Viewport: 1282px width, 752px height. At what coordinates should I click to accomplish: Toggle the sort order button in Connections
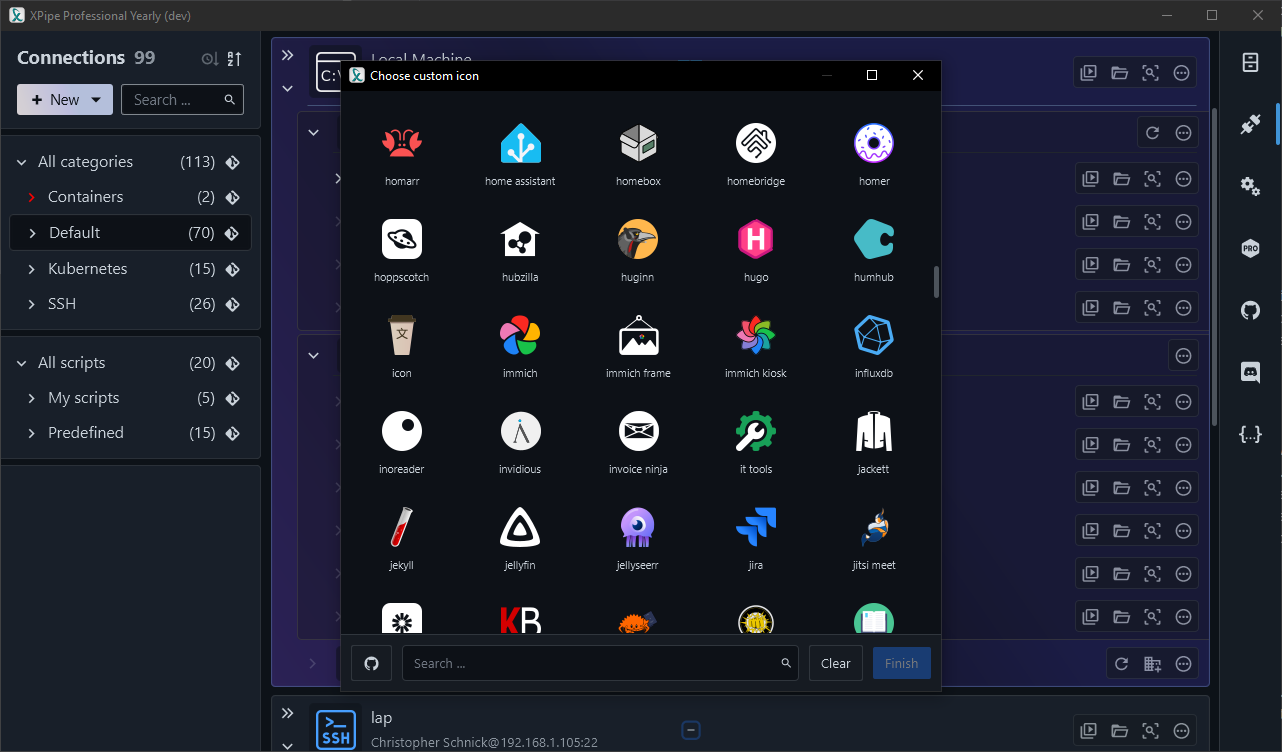tap(234, 59)
